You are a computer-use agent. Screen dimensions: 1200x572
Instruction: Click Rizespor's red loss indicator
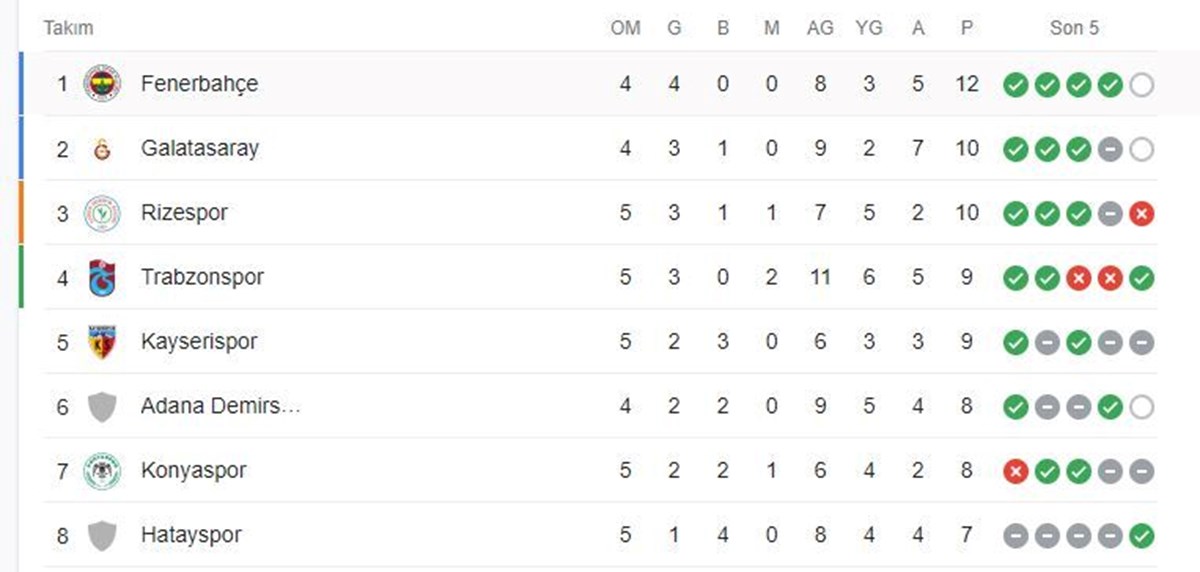click(x=1141, y=213)
